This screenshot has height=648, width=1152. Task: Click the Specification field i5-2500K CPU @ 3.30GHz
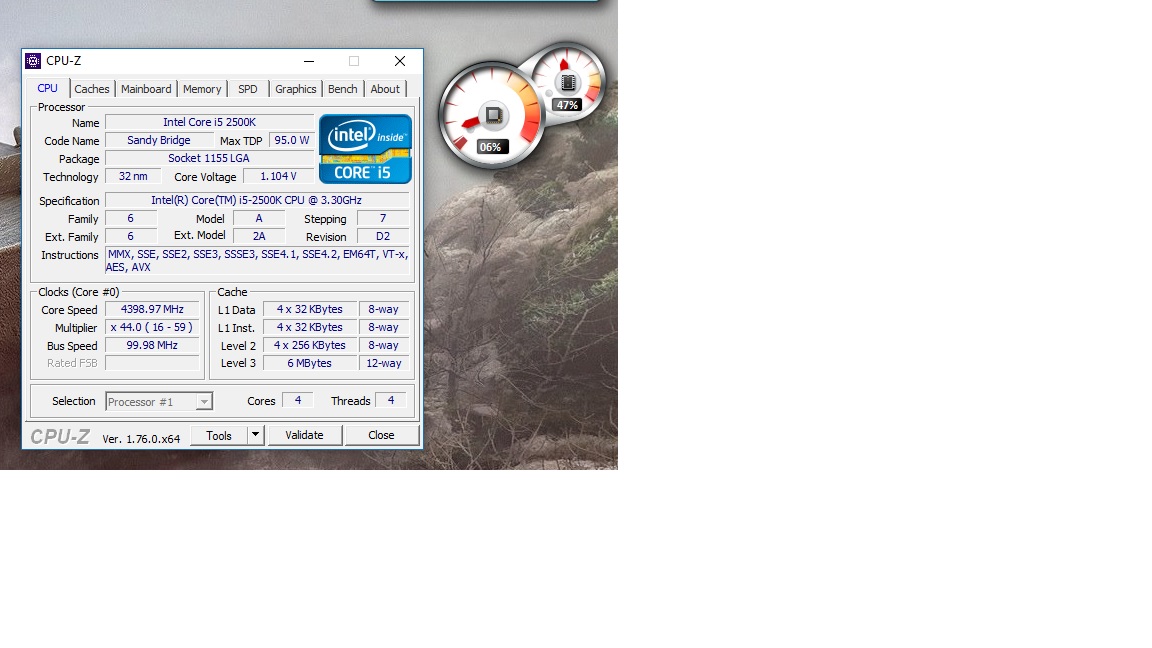click(x=257, y=200)
